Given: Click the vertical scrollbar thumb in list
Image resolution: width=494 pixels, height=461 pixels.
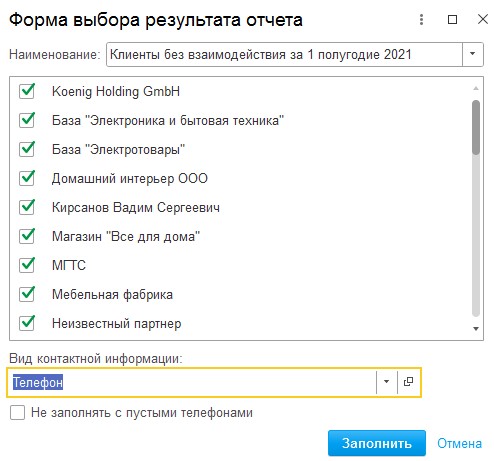Looking at the screenshot, I should pyautogui.click(x=476, y=127).
